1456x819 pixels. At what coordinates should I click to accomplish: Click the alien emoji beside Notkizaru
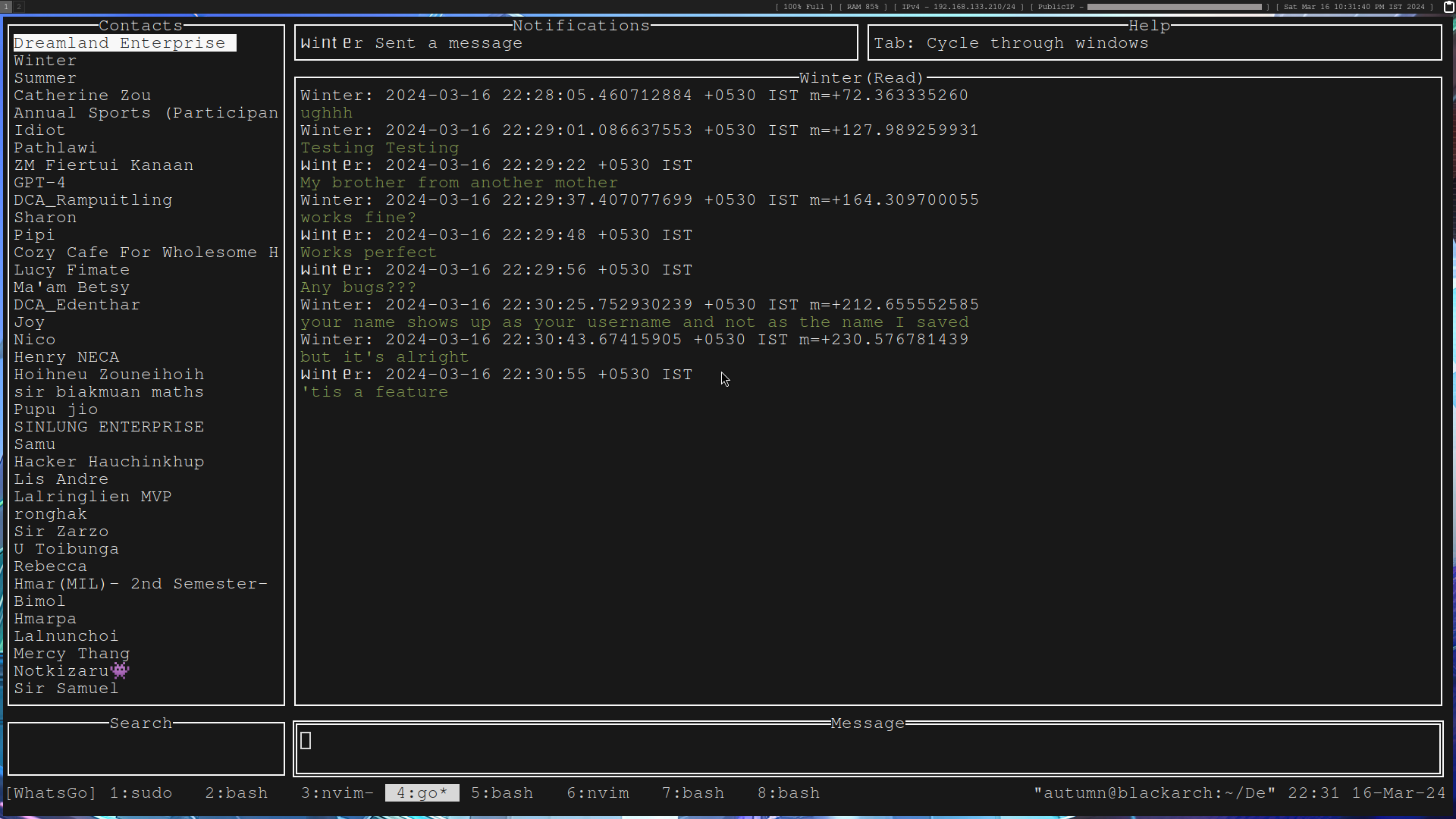coord(120,671)
